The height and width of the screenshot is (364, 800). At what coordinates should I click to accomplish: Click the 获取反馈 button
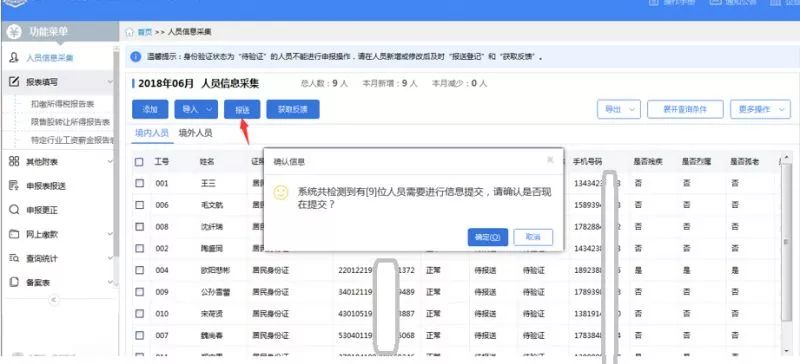pyautogui.click(x=293, y=109)
